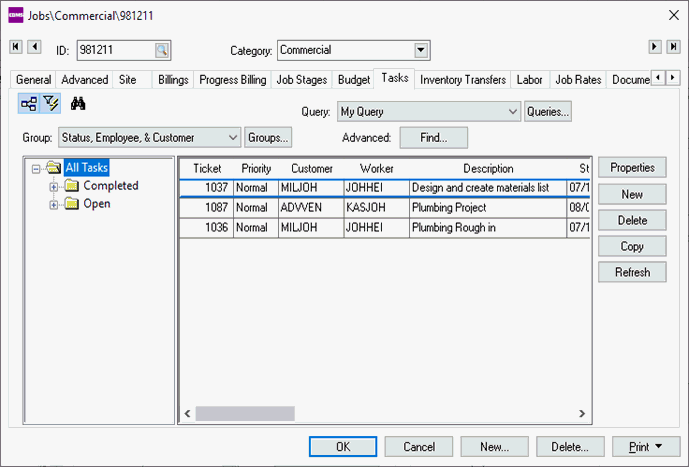Click the ID lookup magnifier icon
Screen dimensions: 689x467
(x=162, y=50)
